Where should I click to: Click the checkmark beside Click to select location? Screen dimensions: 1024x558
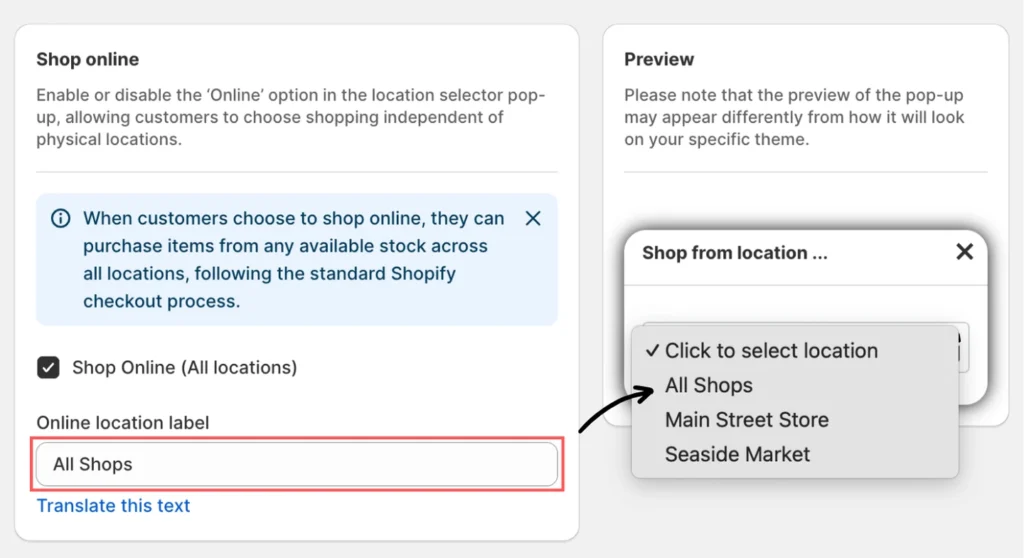tap(652, 350)
